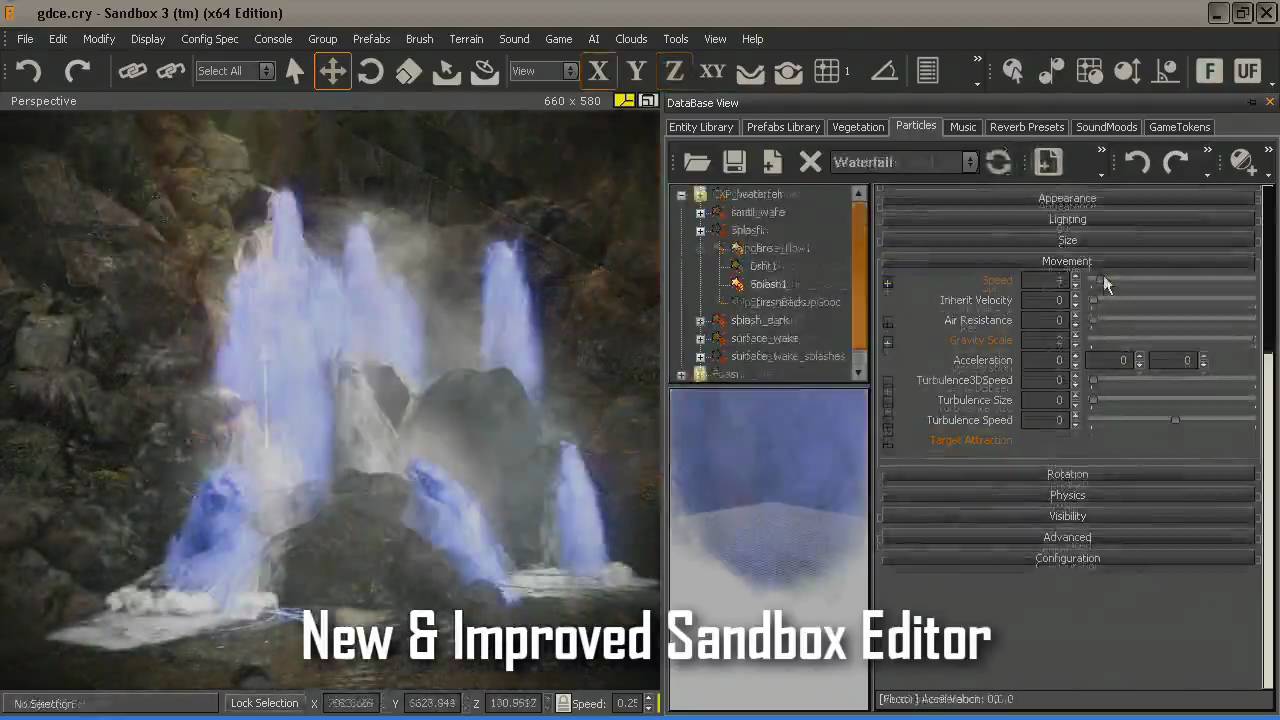Click the Unlink objects broken chain icon
This screenshot has width=1280, height=720.
171,71
